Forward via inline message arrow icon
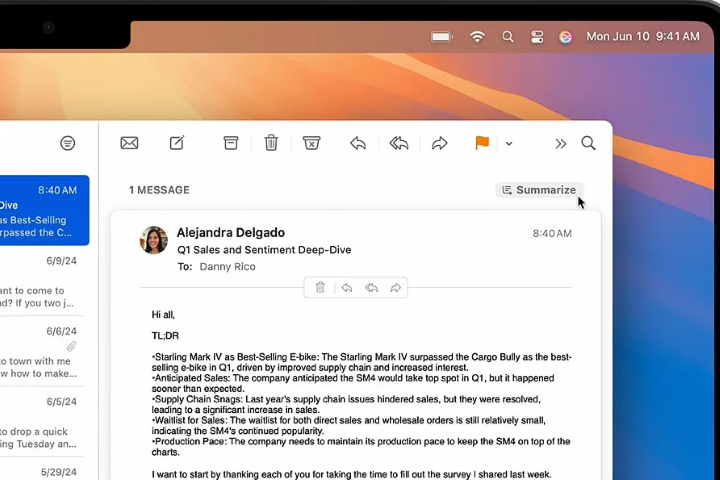This screenshot has width=720, height=480. click(x=395, y=288)
